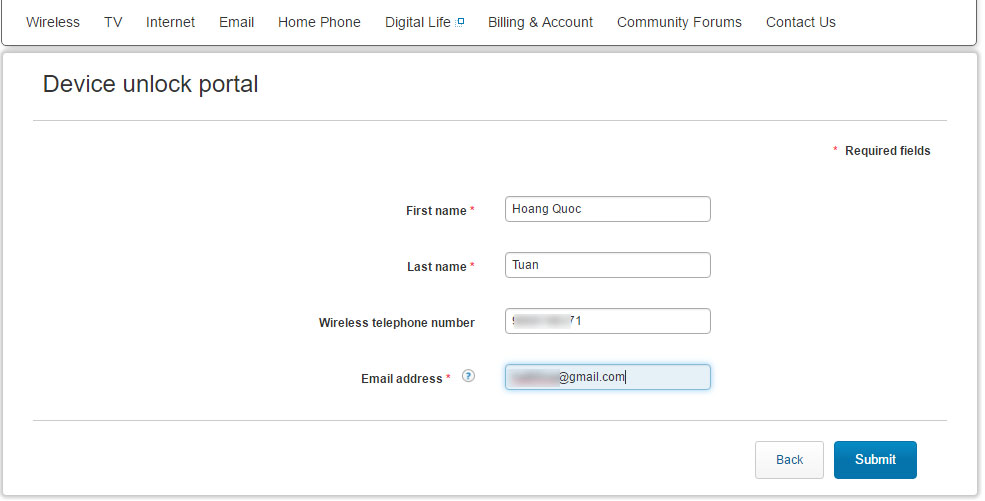Click the Back button

(789, 460)
